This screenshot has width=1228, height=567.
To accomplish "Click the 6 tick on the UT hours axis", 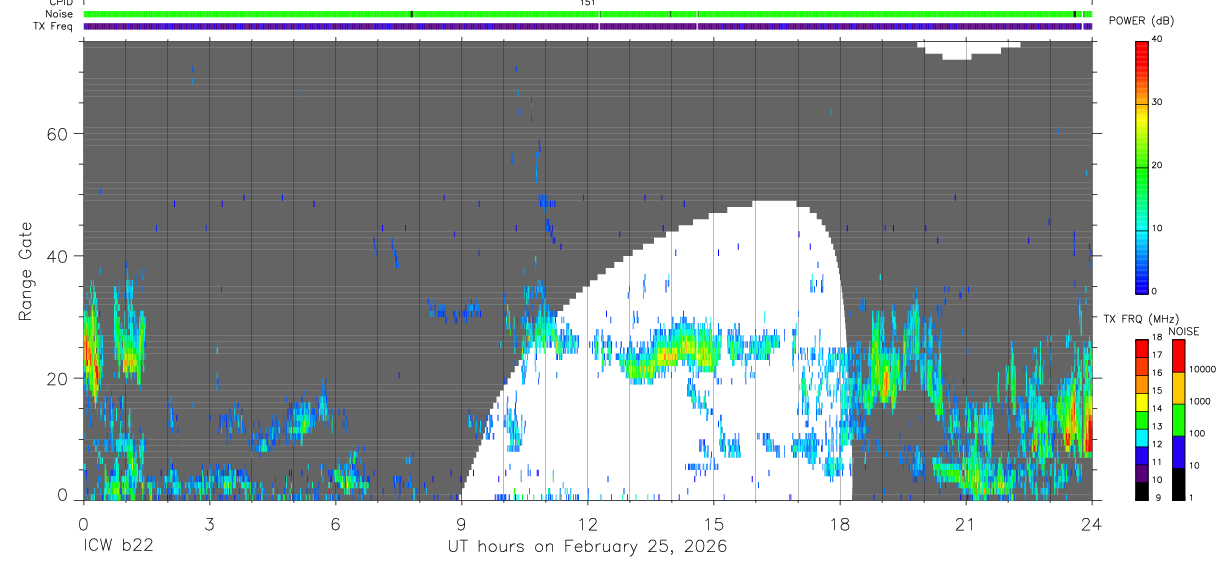I will click(x=335, y=522).
